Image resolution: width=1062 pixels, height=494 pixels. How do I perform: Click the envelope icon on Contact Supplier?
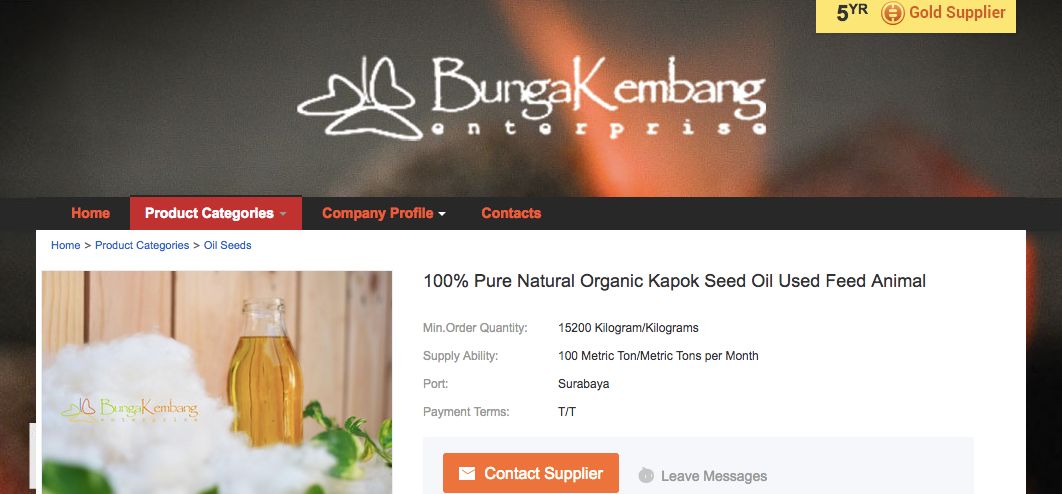pyautogui.click(x=467, y=474)
